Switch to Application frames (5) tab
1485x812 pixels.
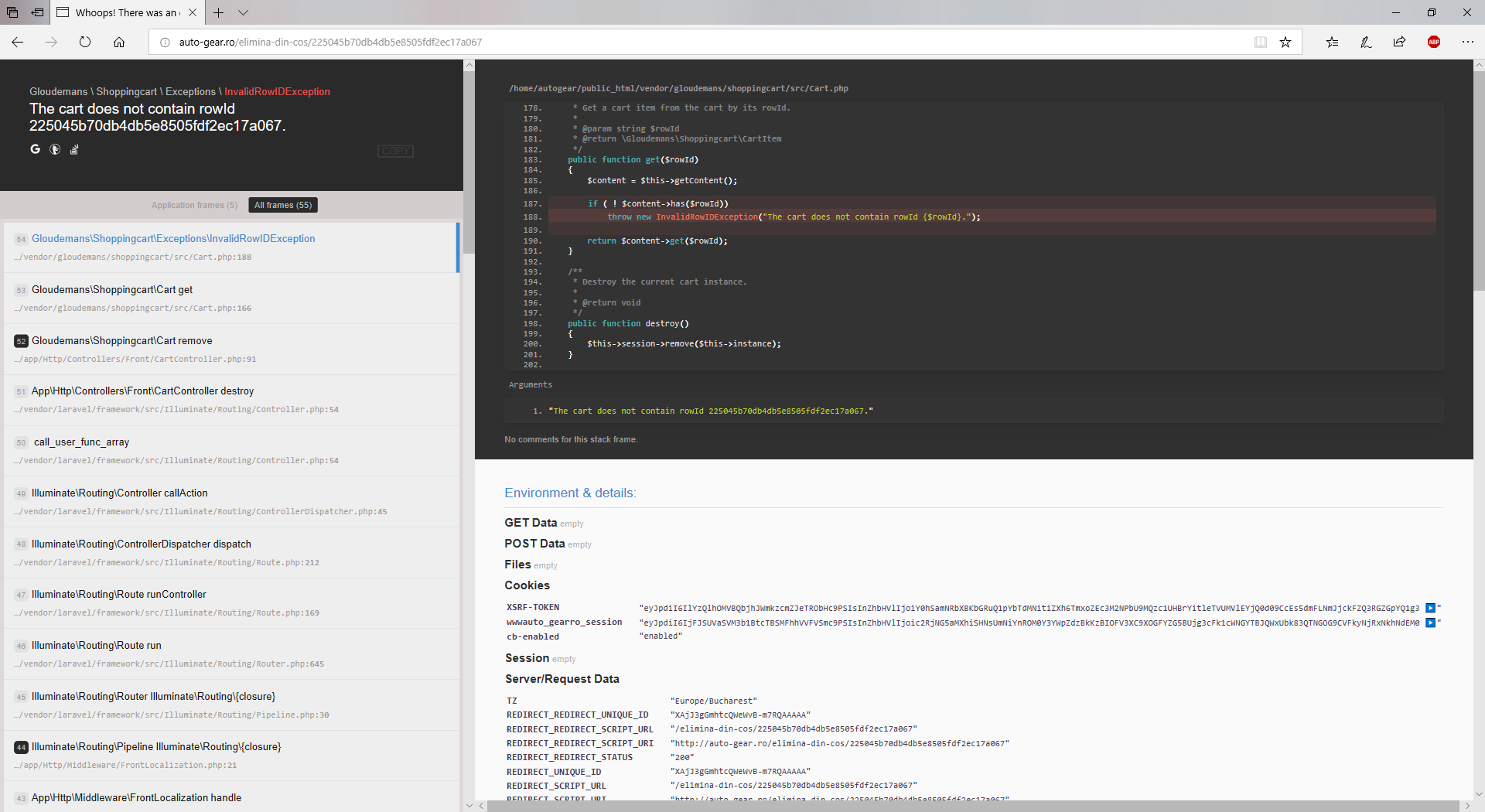194,205
